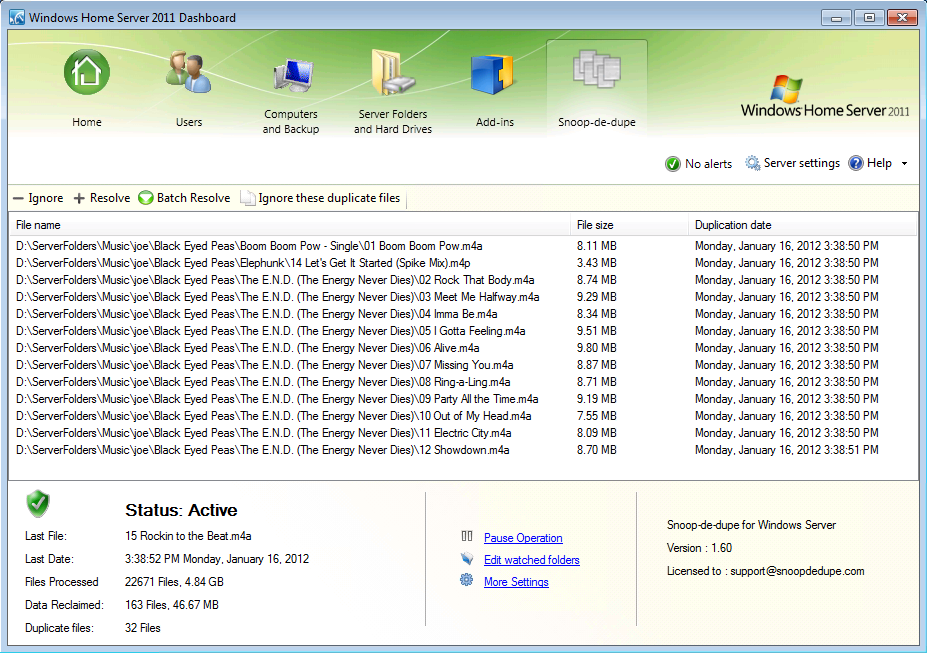Click the blue Help question mark icon

(855, 163)
